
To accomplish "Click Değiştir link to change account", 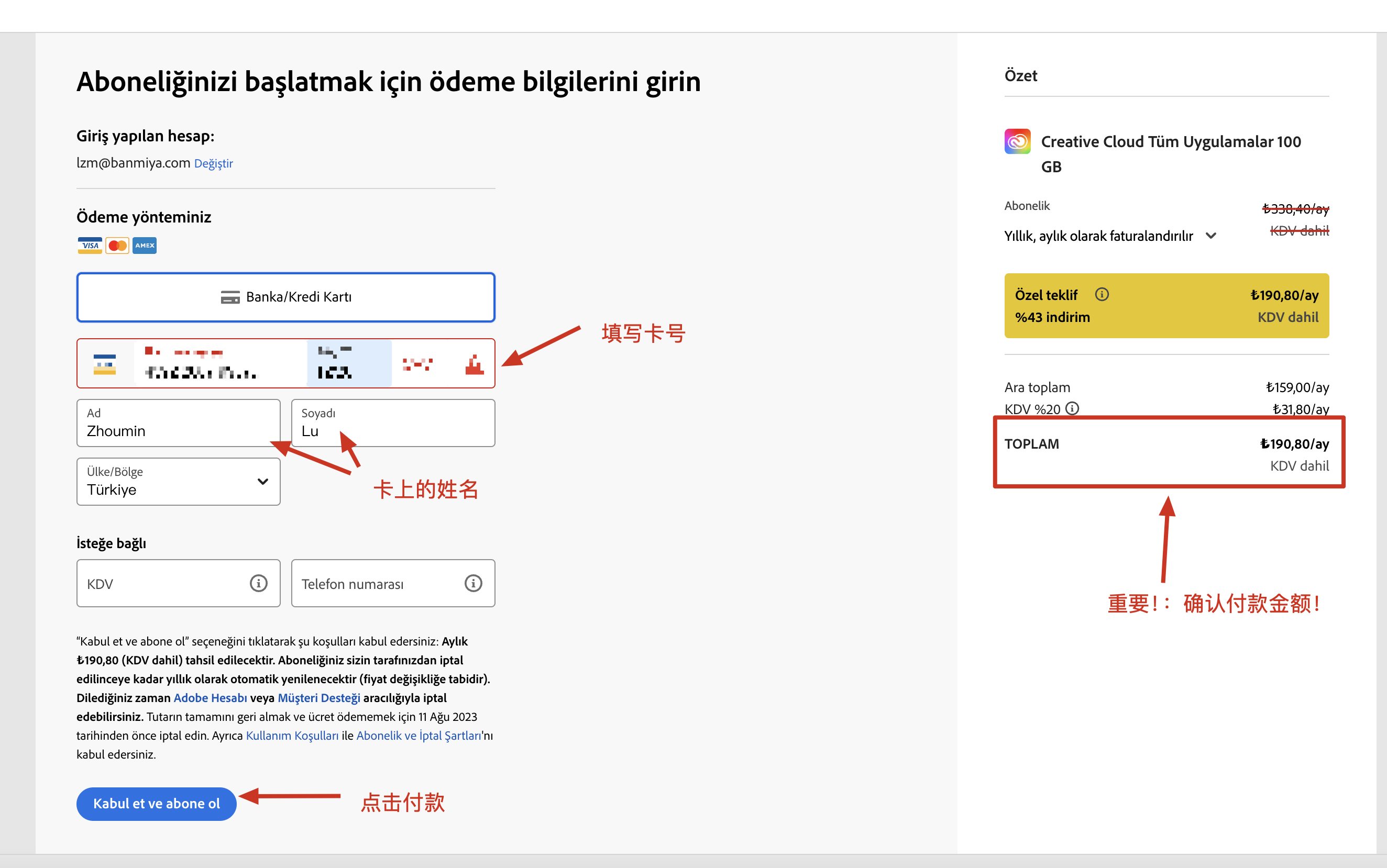I will point(214,164).
